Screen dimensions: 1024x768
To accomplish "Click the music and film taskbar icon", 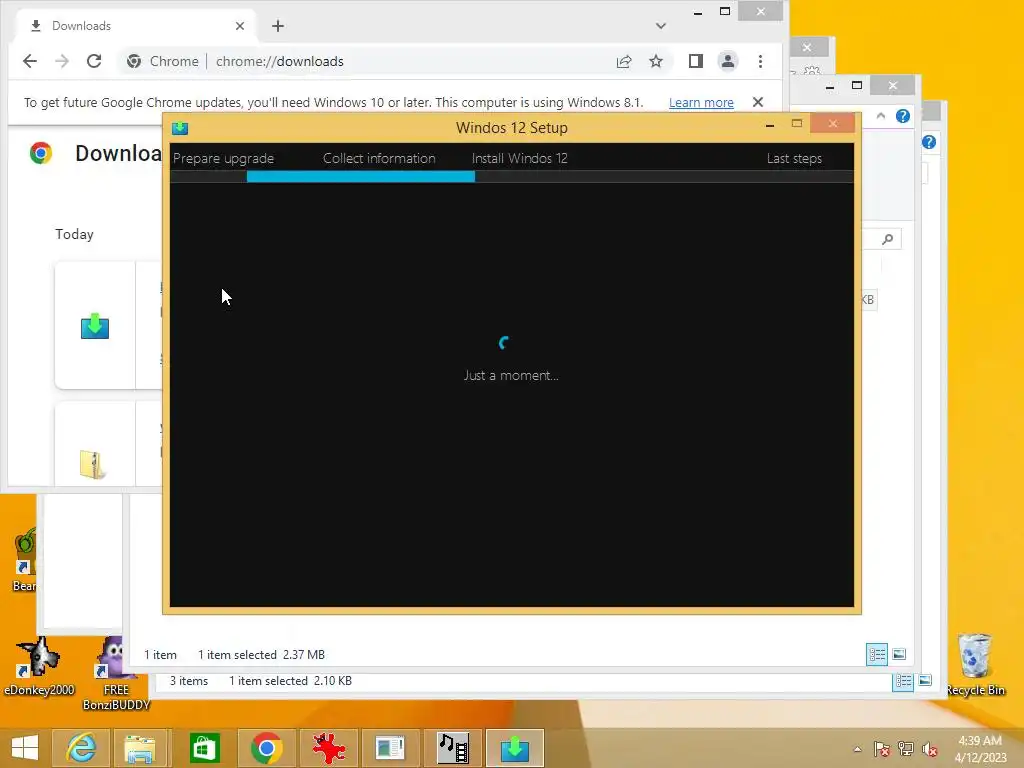I will 453,748.
